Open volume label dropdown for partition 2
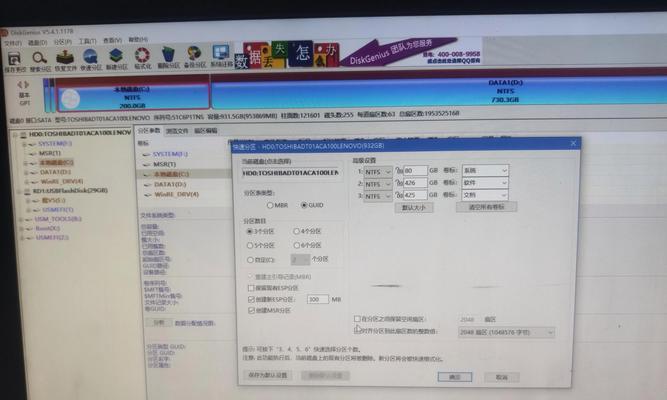Screen dimensions: 667x400 (485, 183)
